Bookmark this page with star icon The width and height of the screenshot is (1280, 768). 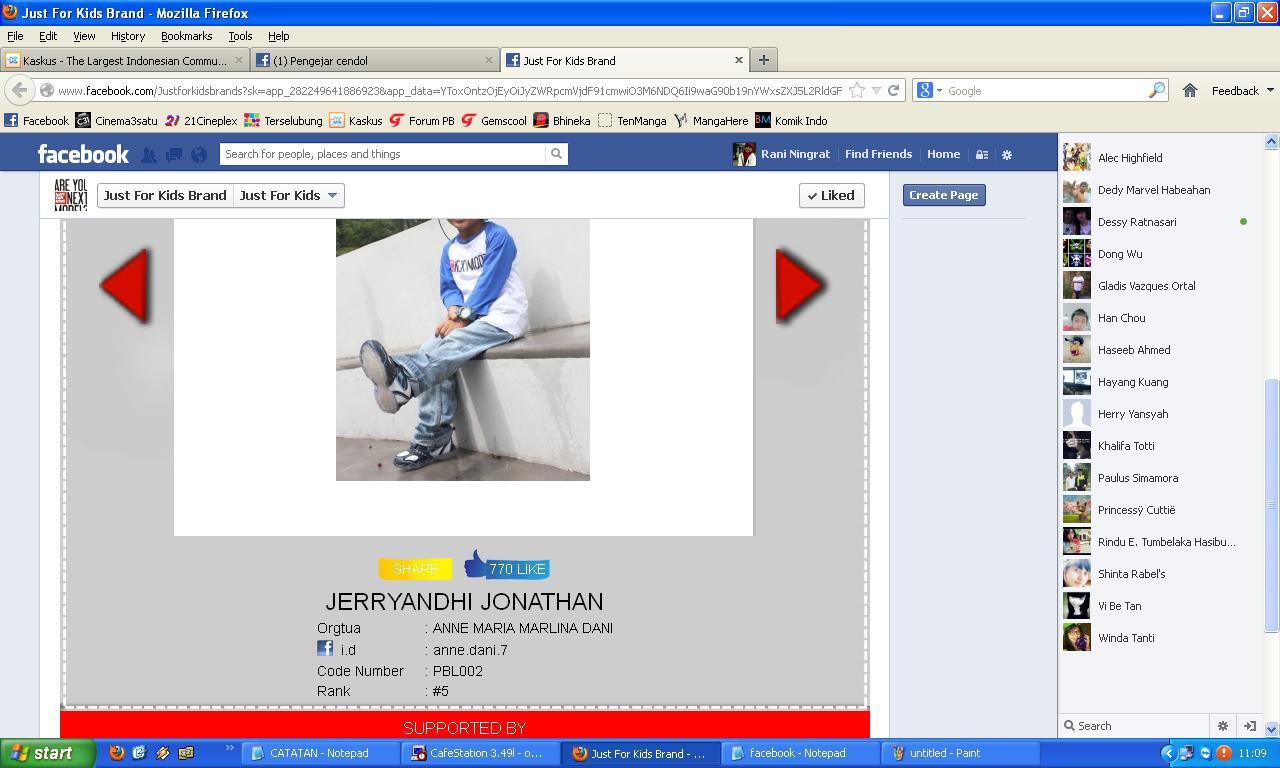pos(857,90)
